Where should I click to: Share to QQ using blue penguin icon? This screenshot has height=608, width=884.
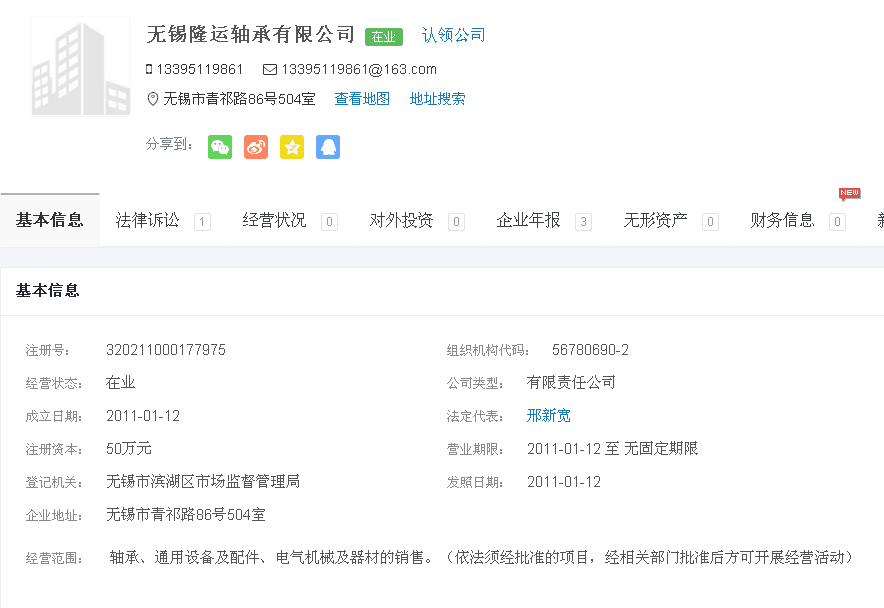pyautogui.click(x=328, y=147)
